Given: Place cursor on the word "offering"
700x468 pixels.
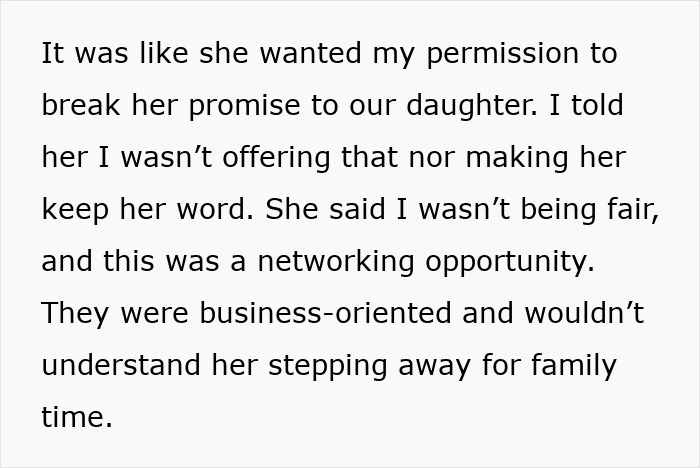Looking at the screenshot, I should click(x=276, y=158).
